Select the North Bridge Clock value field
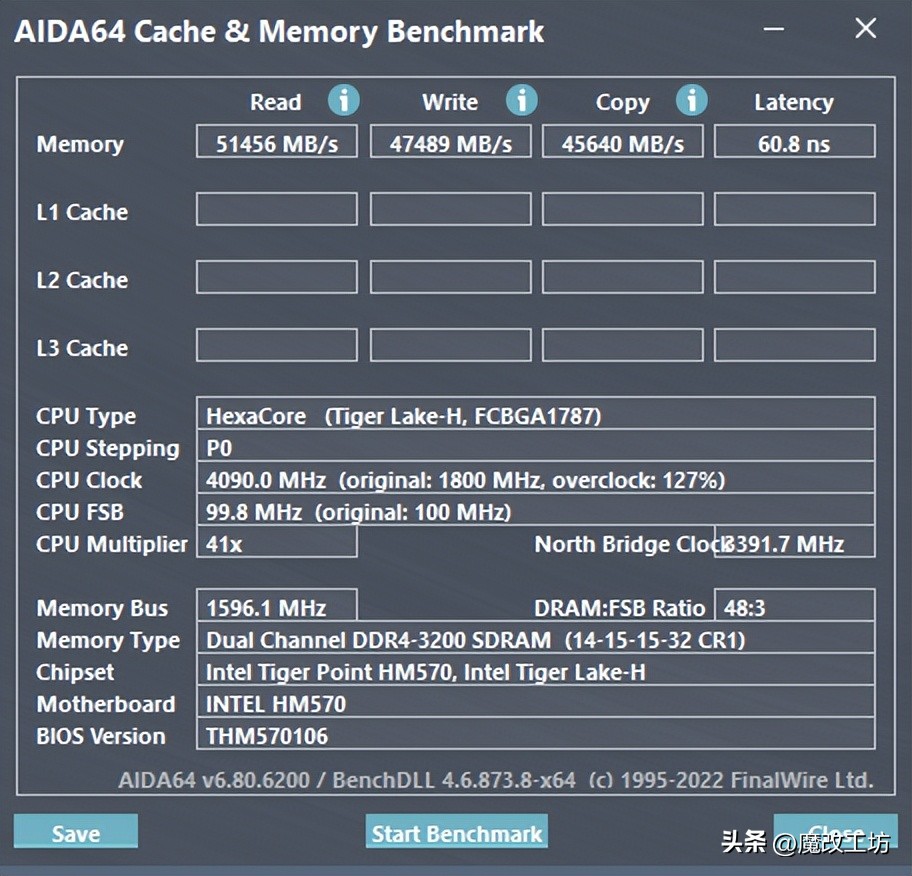Screen dimensions: 912x876 pyautogui.click(x=794, y=544)
